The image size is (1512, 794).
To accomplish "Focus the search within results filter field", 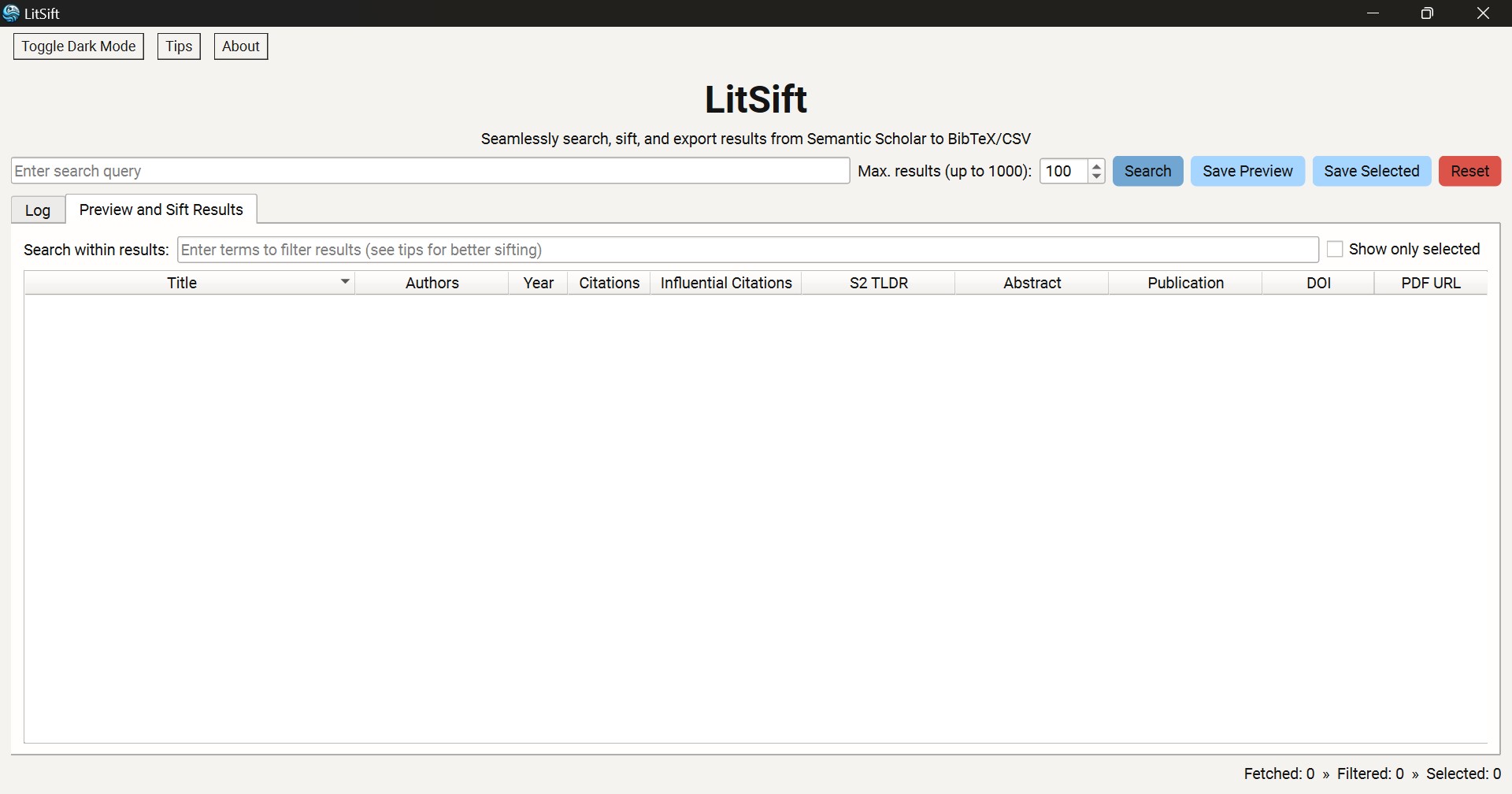I will coord(747,250).
